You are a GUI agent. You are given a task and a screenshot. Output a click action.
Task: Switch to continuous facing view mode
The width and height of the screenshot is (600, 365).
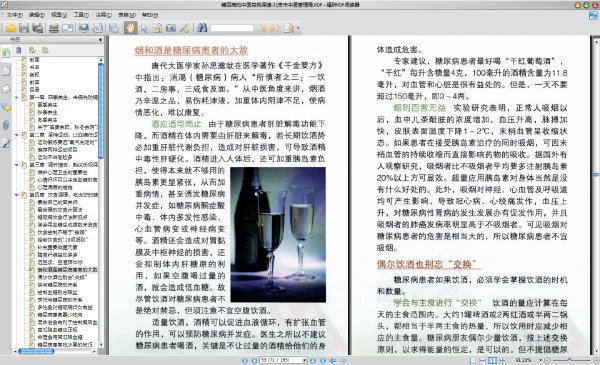click(x=502, y=360)
